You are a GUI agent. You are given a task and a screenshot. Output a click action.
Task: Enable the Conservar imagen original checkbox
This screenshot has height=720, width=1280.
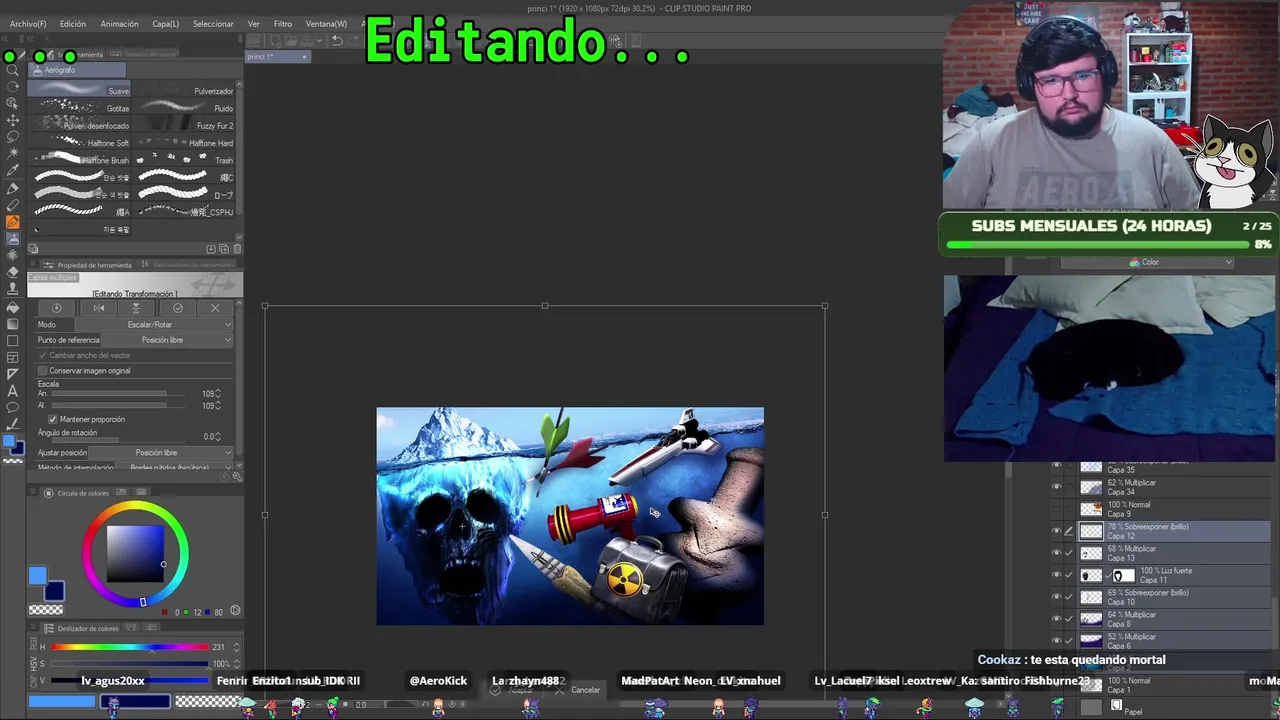(43, 371)
